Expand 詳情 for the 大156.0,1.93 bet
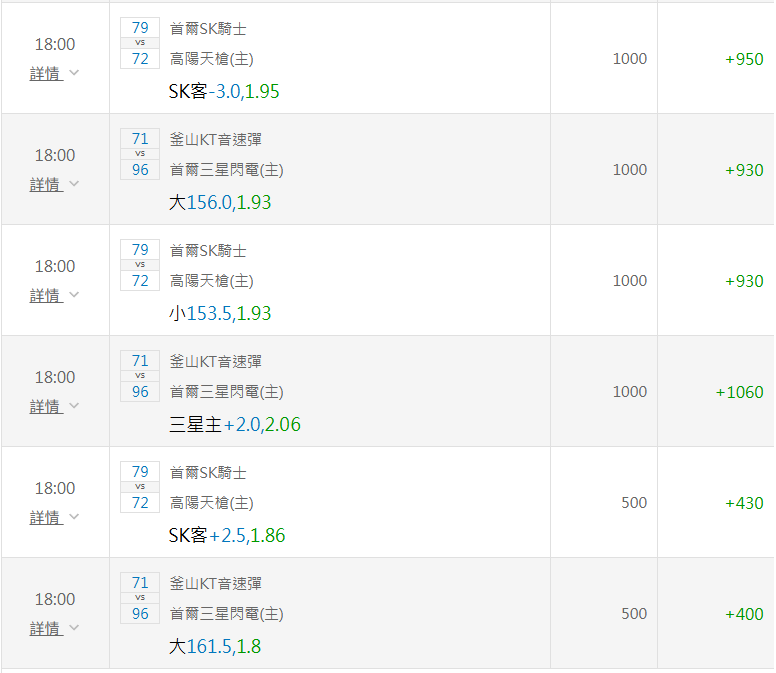776x673 pixels. click(x=54, y=184)
